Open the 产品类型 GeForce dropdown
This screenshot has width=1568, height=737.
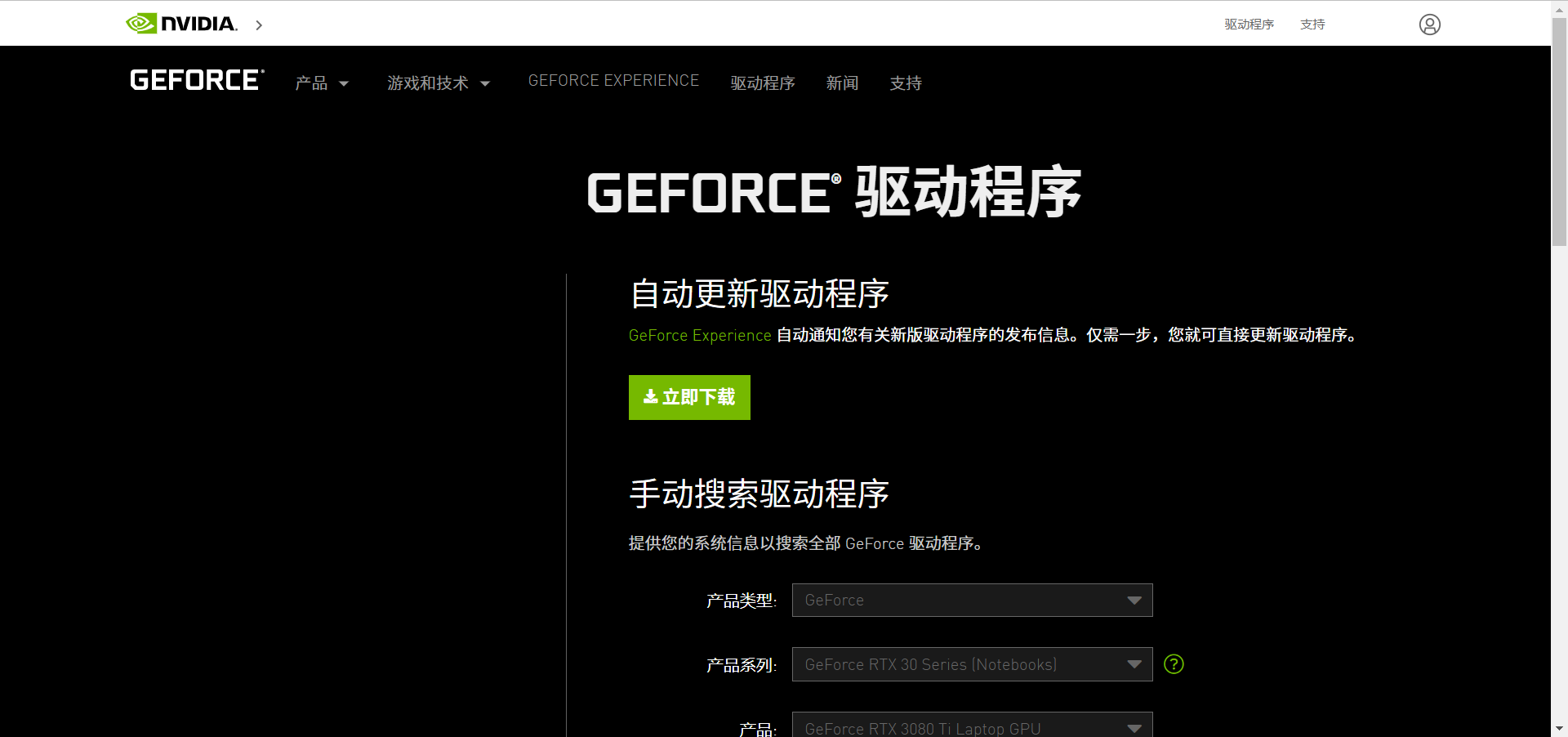(972, 600)
